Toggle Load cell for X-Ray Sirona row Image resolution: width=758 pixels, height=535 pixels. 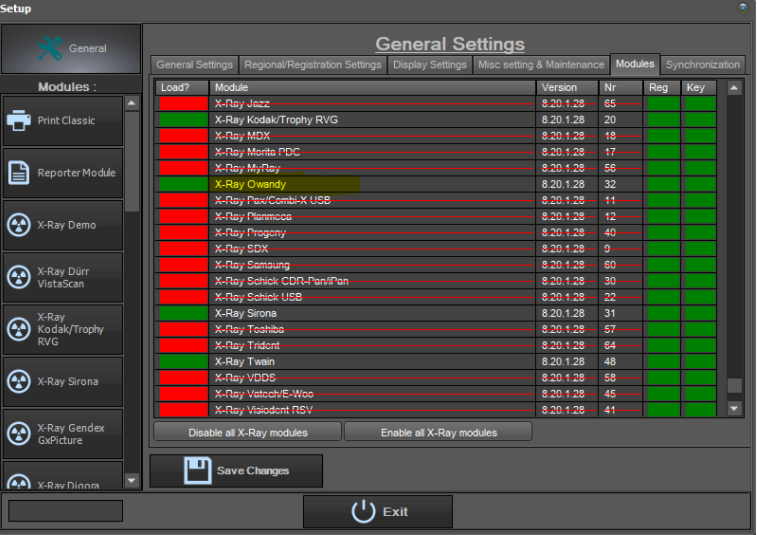184,313
